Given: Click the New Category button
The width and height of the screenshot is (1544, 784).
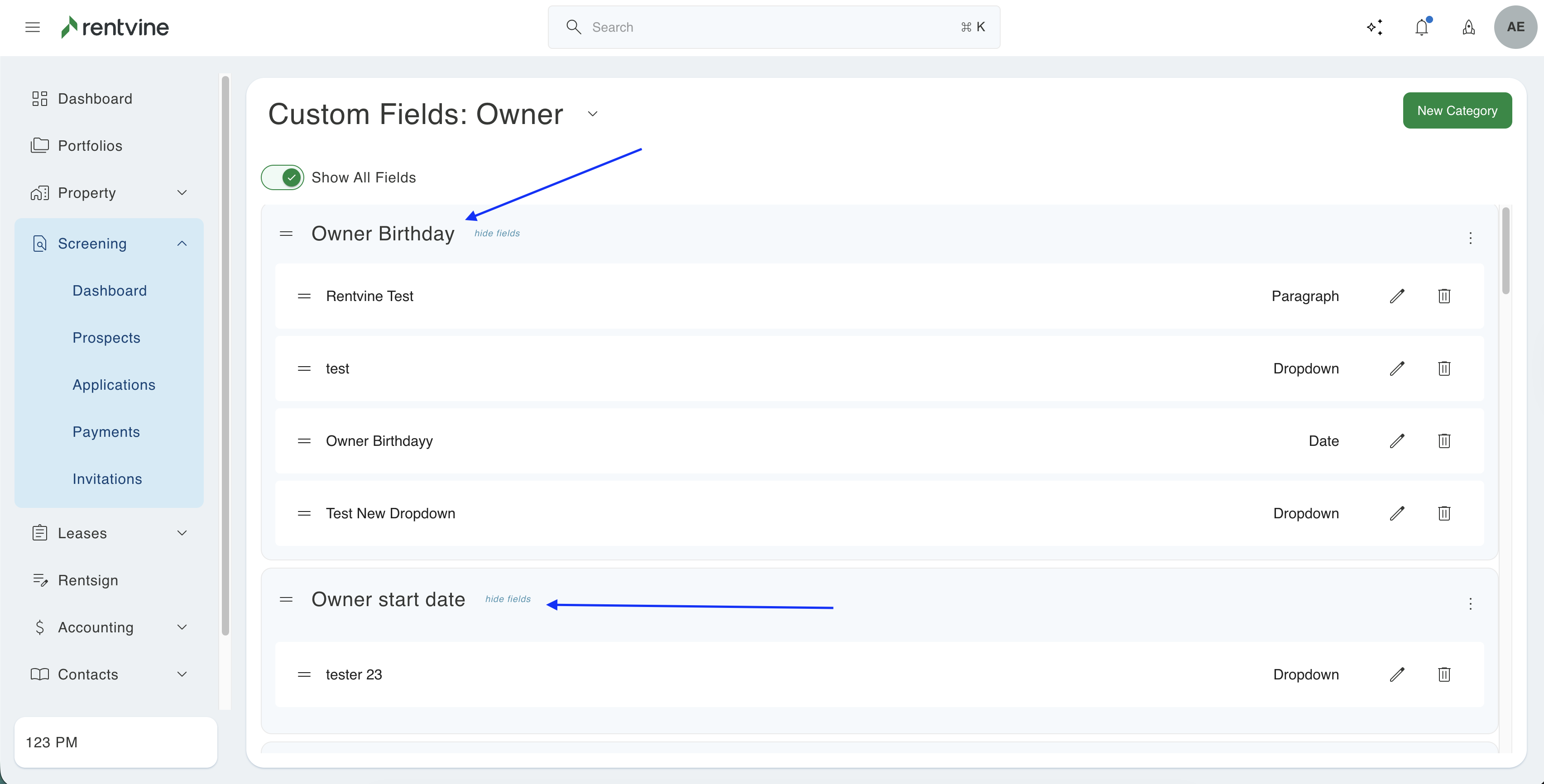Looking at the screenshot, I should [1457, 110].
